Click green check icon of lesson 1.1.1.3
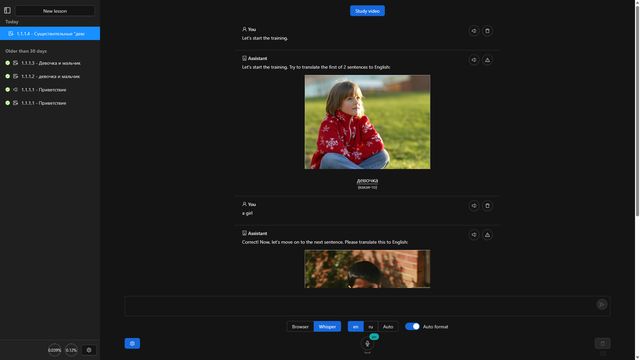The width and height of the screenshot is (640, 360). coord(7,63)
